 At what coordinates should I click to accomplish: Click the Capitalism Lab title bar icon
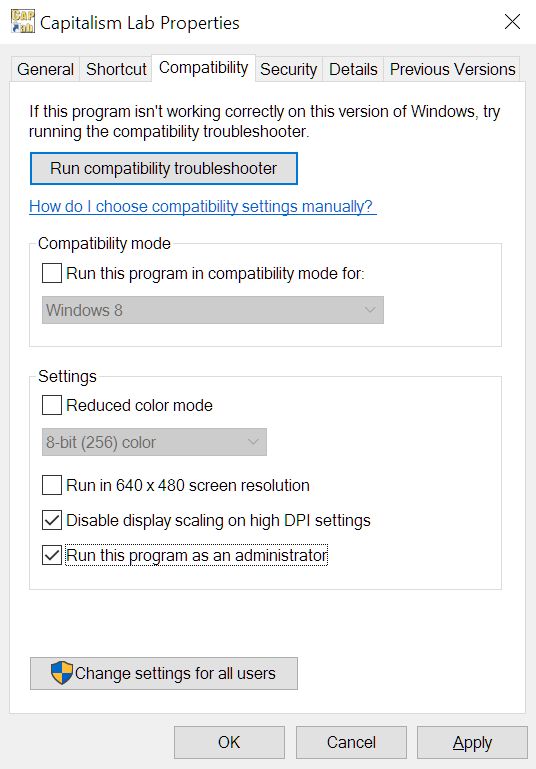pos(23,22)
